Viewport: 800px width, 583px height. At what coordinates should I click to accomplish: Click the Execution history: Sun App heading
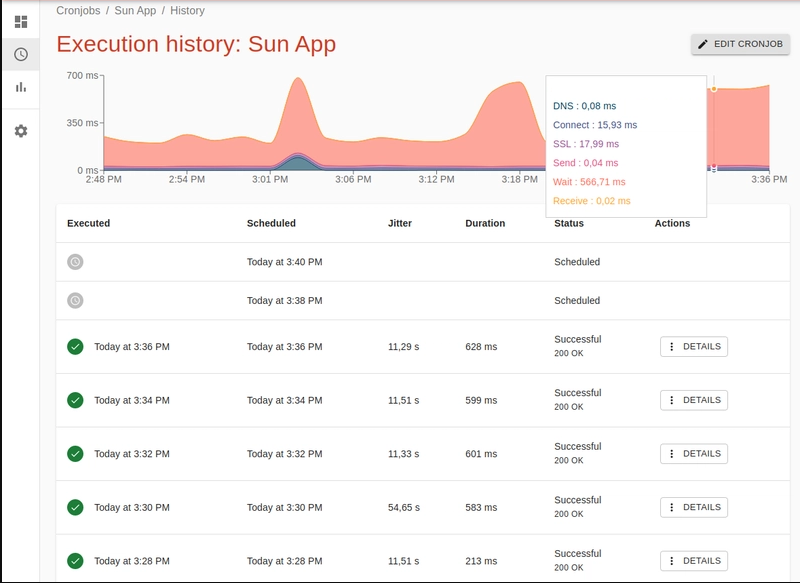(x=196, y=44)
